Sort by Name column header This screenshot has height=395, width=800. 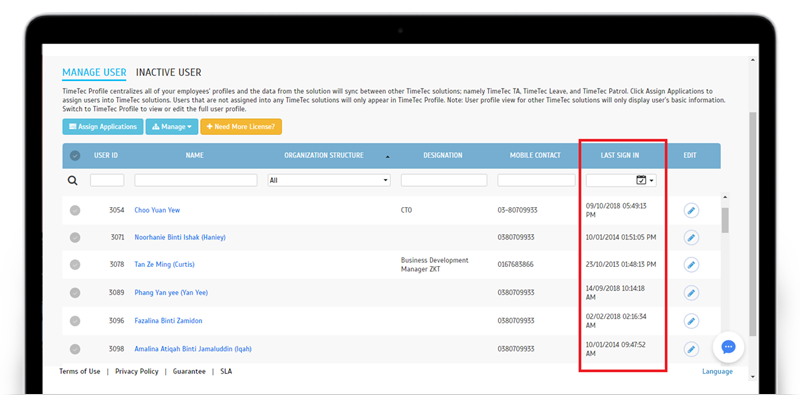194,156
